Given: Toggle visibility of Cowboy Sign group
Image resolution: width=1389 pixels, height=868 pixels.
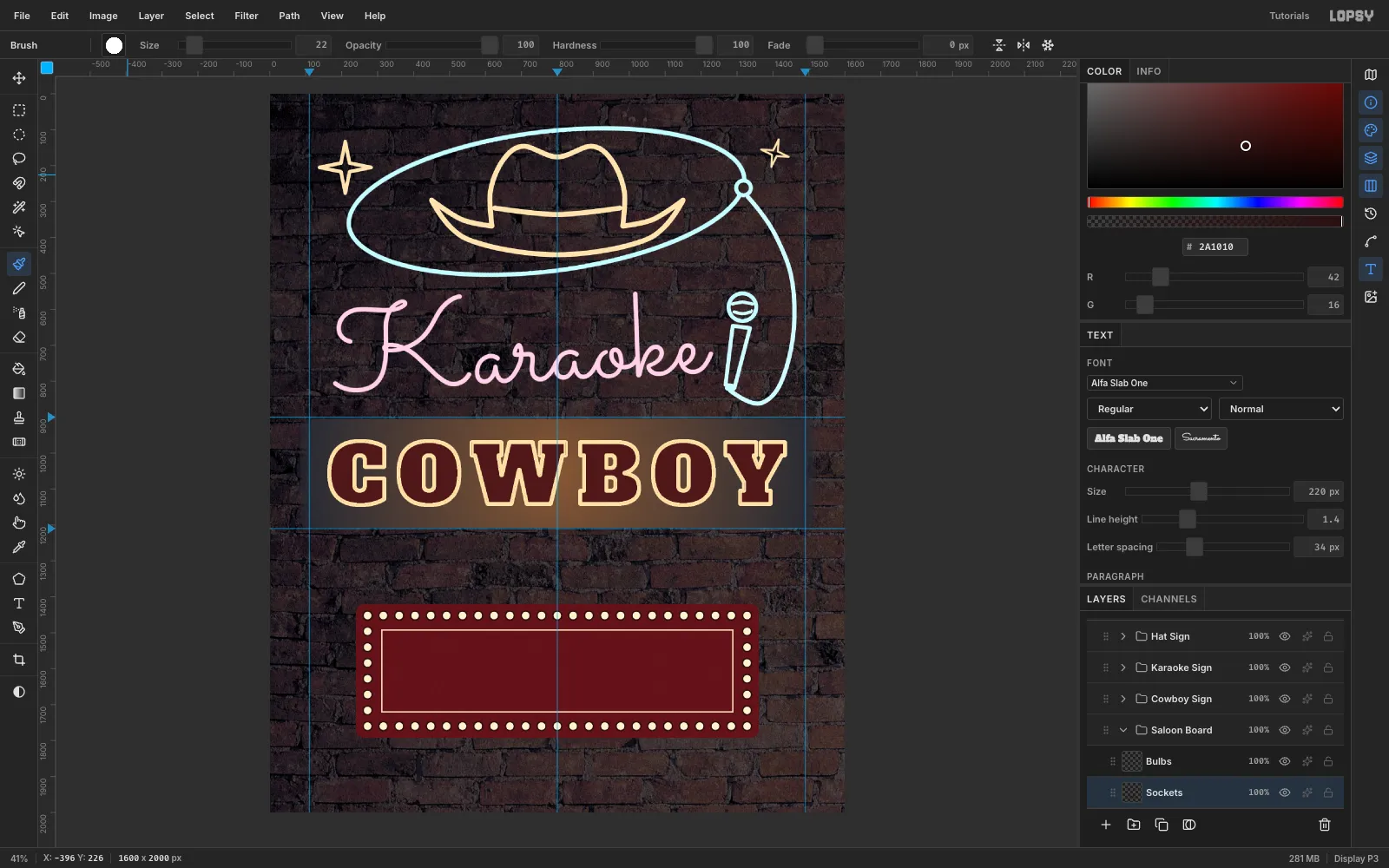Looking at the screenshot, I should click(x=1285, y=699).
